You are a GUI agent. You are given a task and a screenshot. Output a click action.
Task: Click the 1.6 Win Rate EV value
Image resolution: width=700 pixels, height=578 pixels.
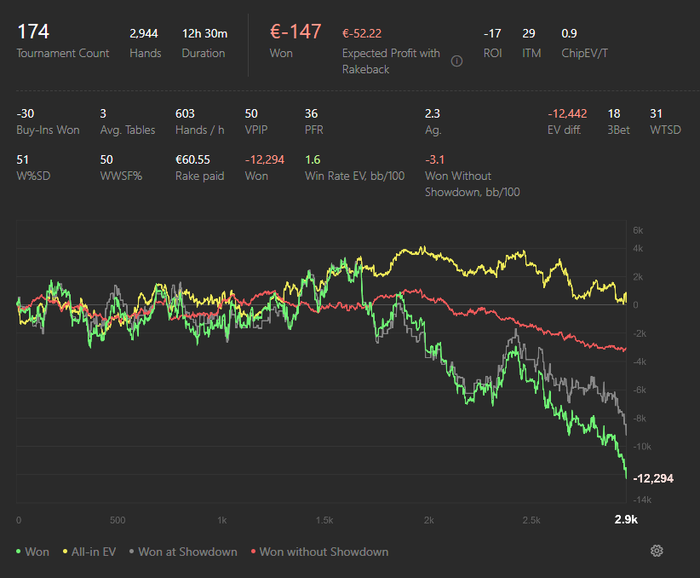pos(312,160)
